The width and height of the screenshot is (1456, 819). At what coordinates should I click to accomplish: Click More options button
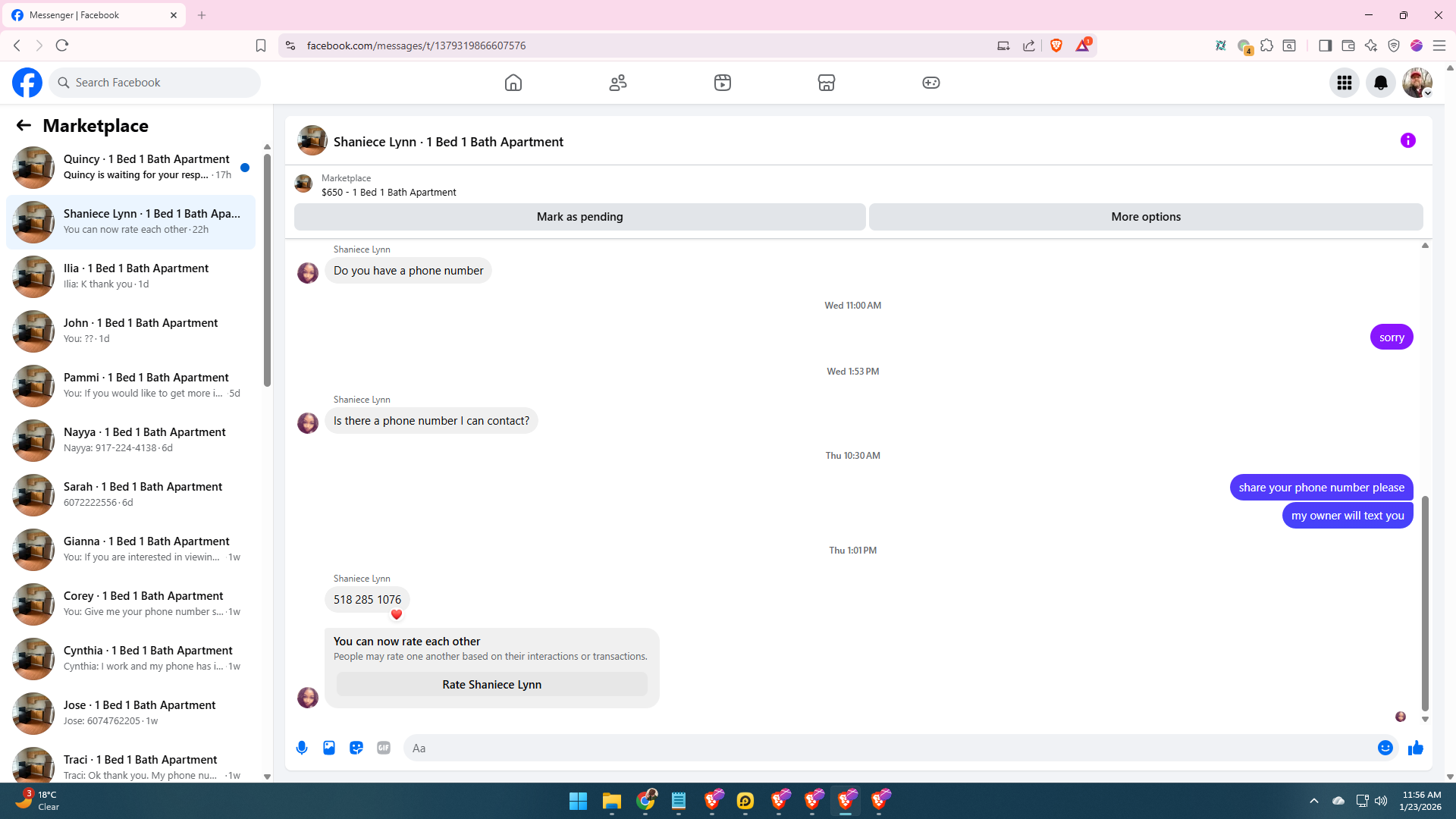[x=1145, y=217]
